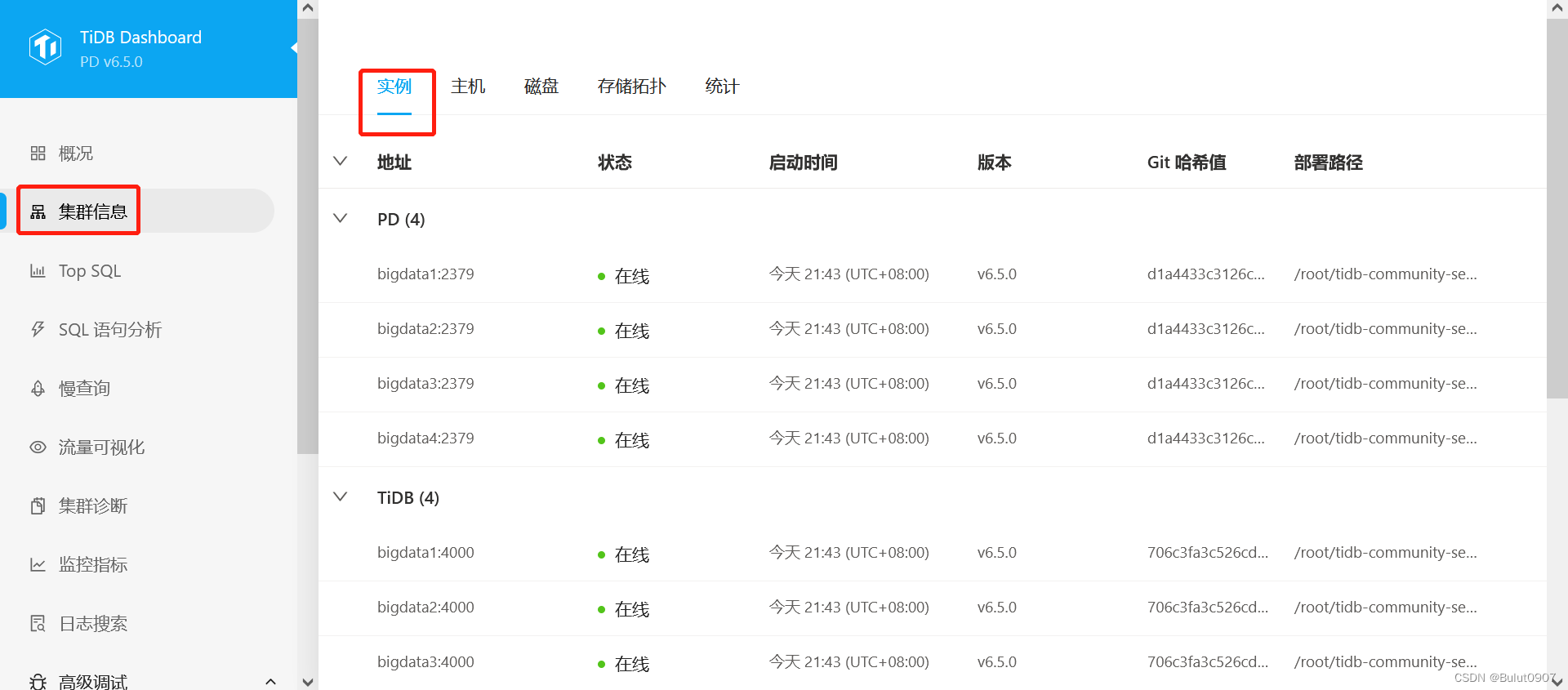Click the Top SQL bar-chart icon

point(38,271)
